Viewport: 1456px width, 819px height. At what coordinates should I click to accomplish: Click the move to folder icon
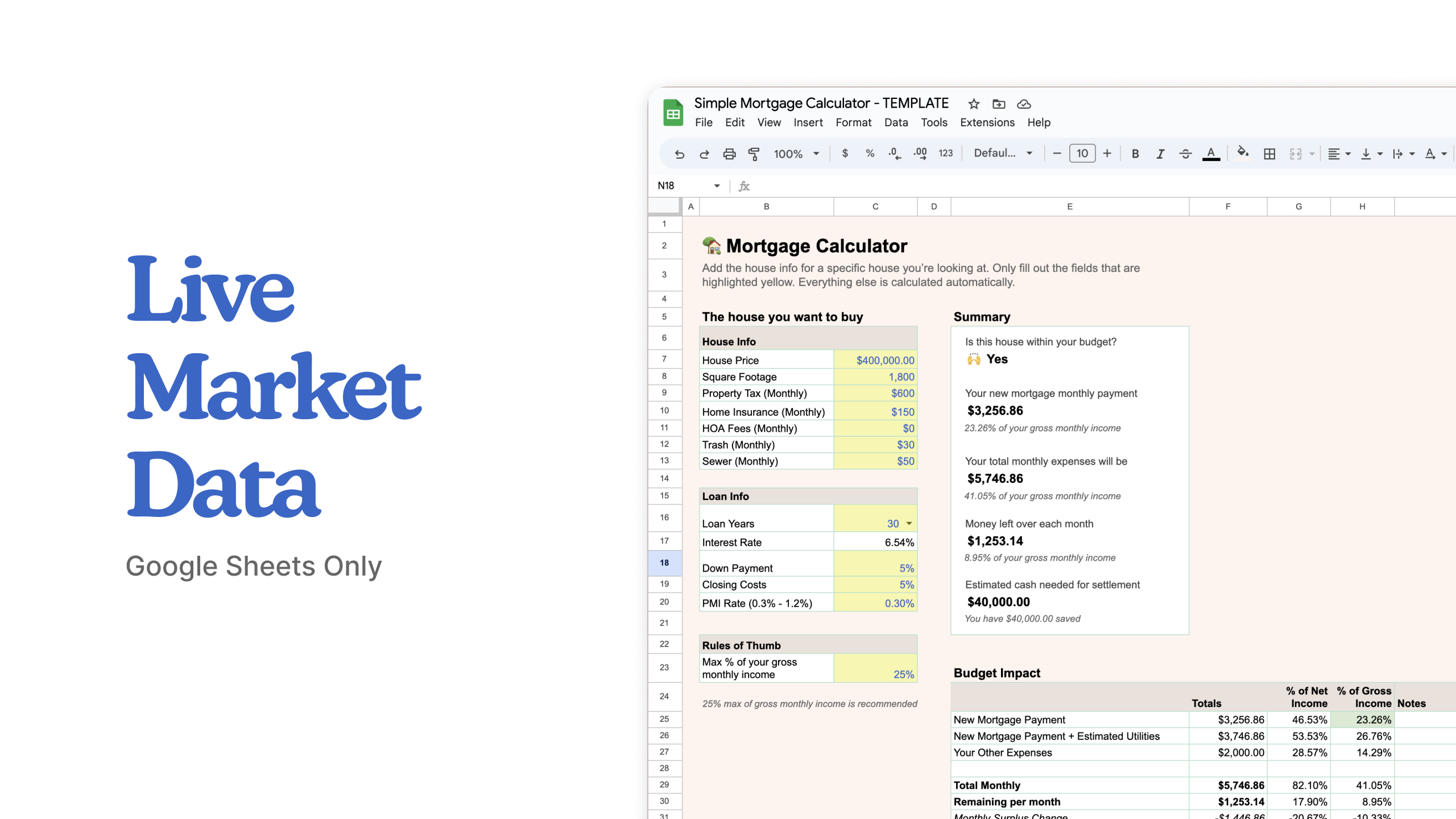(999, 104)
